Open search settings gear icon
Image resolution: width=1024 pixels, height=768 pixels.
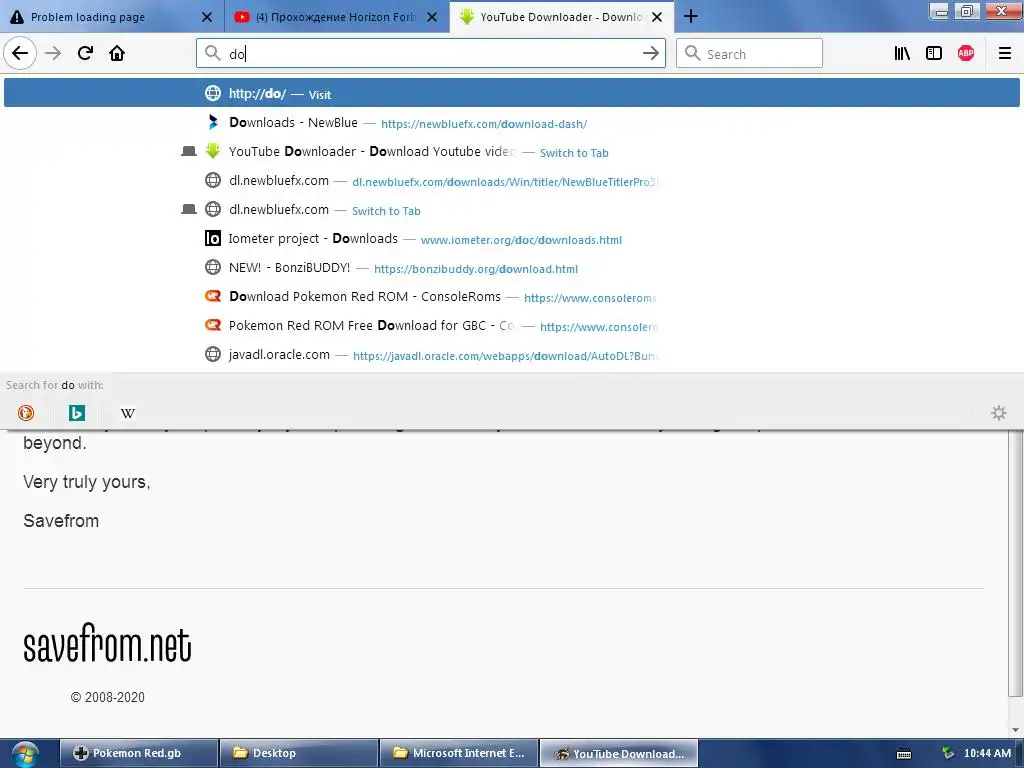point(999,413)
